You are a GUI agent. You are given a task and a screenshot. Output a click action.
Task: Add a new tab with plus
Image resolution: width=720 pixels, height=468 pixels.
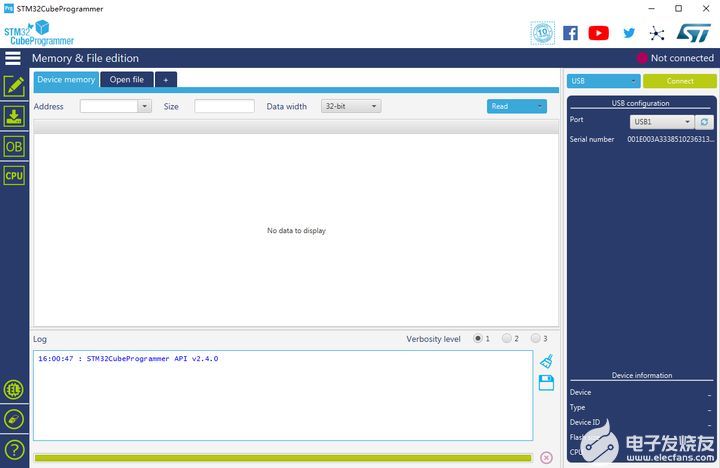tap(166, 79)
